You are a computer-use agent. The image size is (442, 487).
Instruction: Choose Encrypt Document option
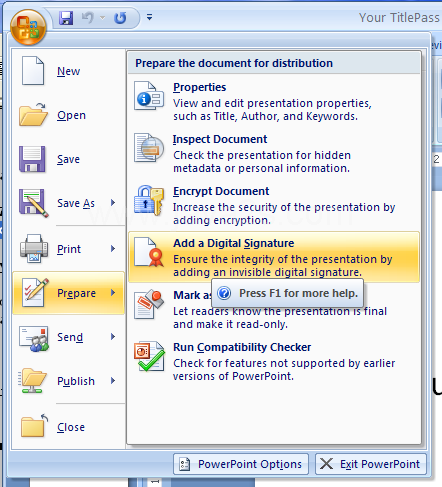tap(274, 205)
